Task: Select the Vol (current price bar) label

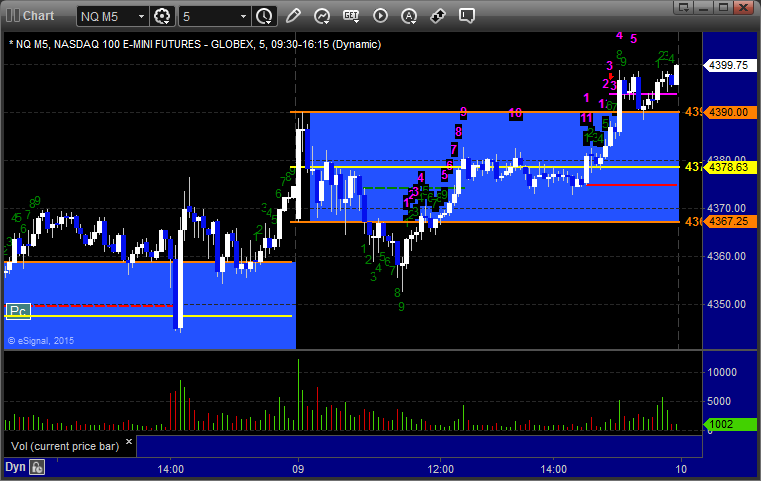Action: 65,446
